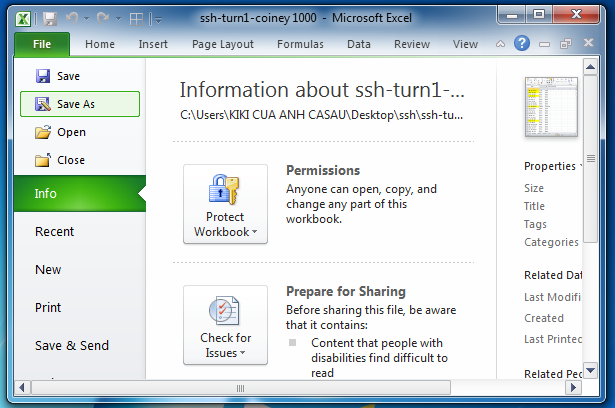Click Save in the Backstage menu
This screenshot has width=615, height=408.
pyautogui.click(x=80, y=76)
